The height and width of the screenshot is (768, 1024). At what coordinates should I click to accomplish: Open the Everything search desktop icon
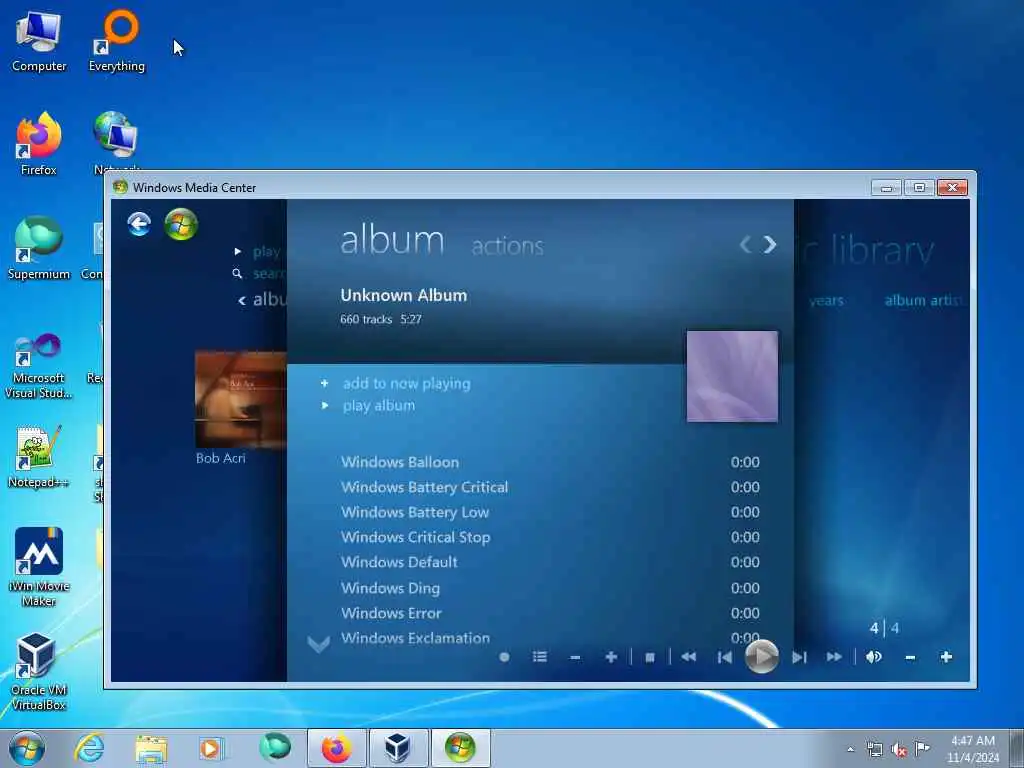point(117,42)
